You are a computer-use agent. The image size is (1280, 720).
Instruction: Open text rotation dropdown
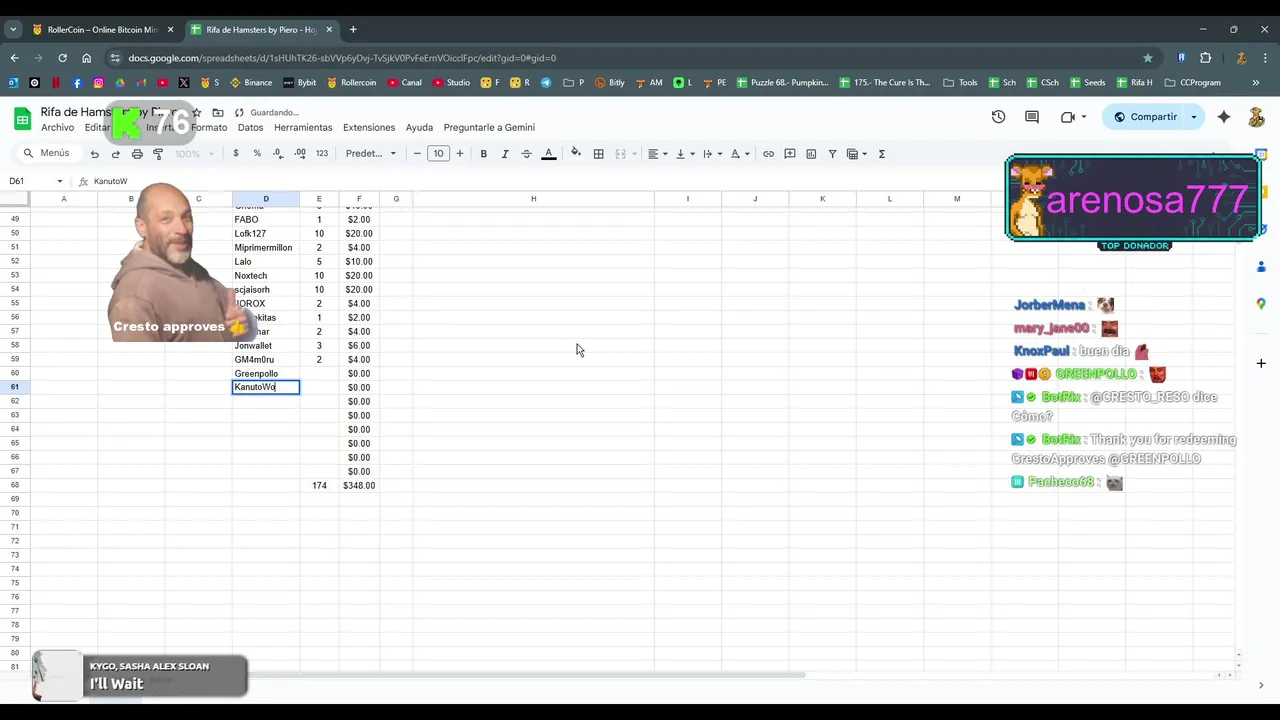coord(740,154)
